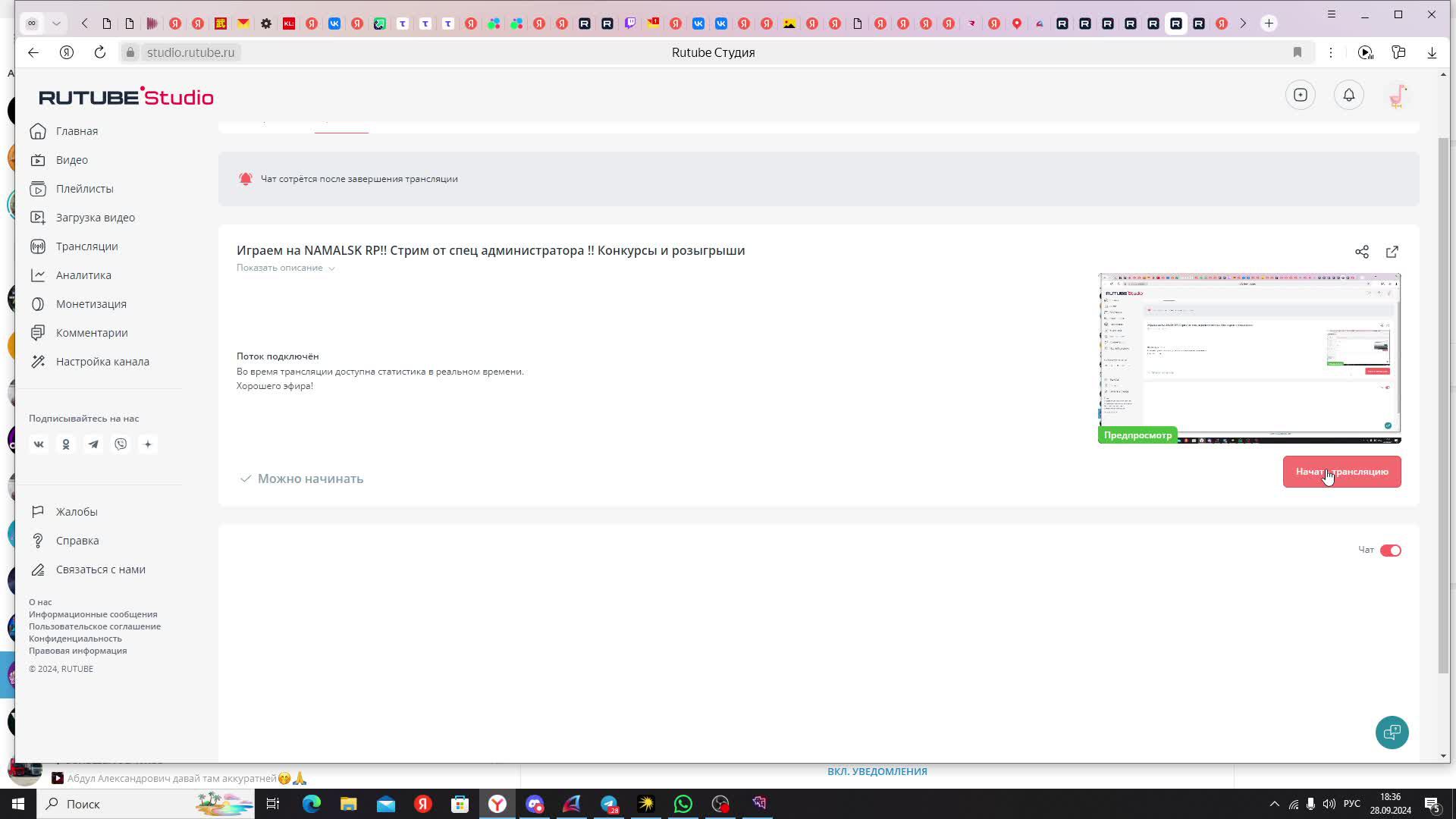The image size is (1456, 819).
Task: Click the stream title text
Action: 491,250
